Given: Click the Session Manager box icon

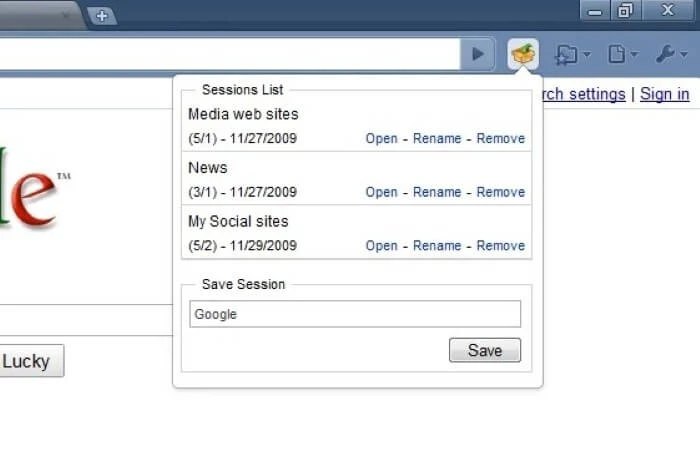Looking at the screenshot, I should click(523, 54).
